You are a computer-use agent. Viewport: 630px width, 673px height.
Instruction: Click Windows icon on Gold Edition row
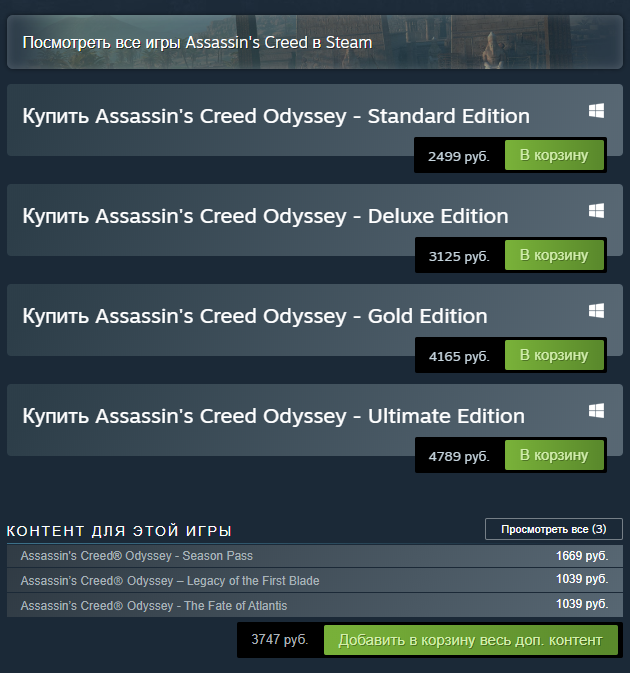pyautogui.click(x=596, y=311)
